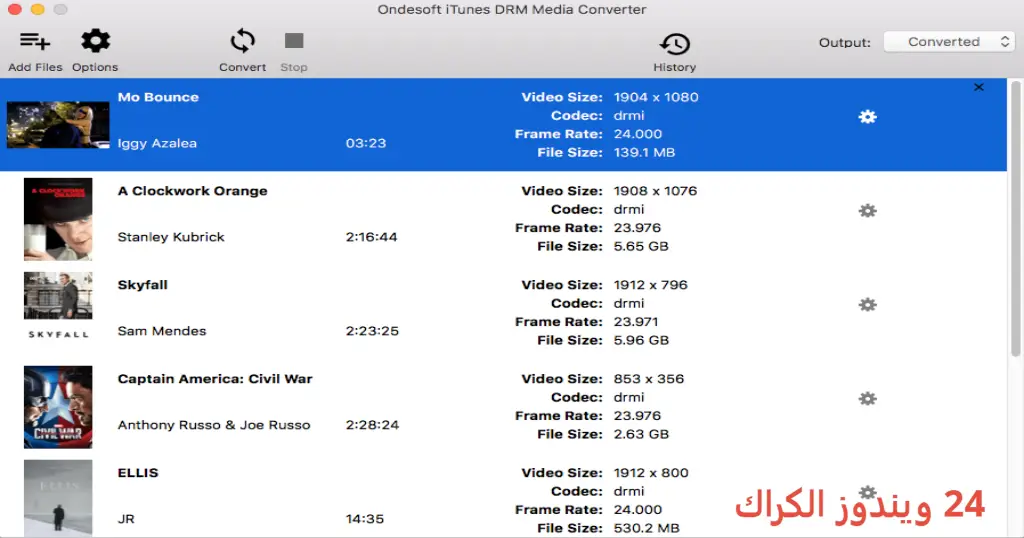
Task: Click the duration 2:16:44
Action: (371, 238)
